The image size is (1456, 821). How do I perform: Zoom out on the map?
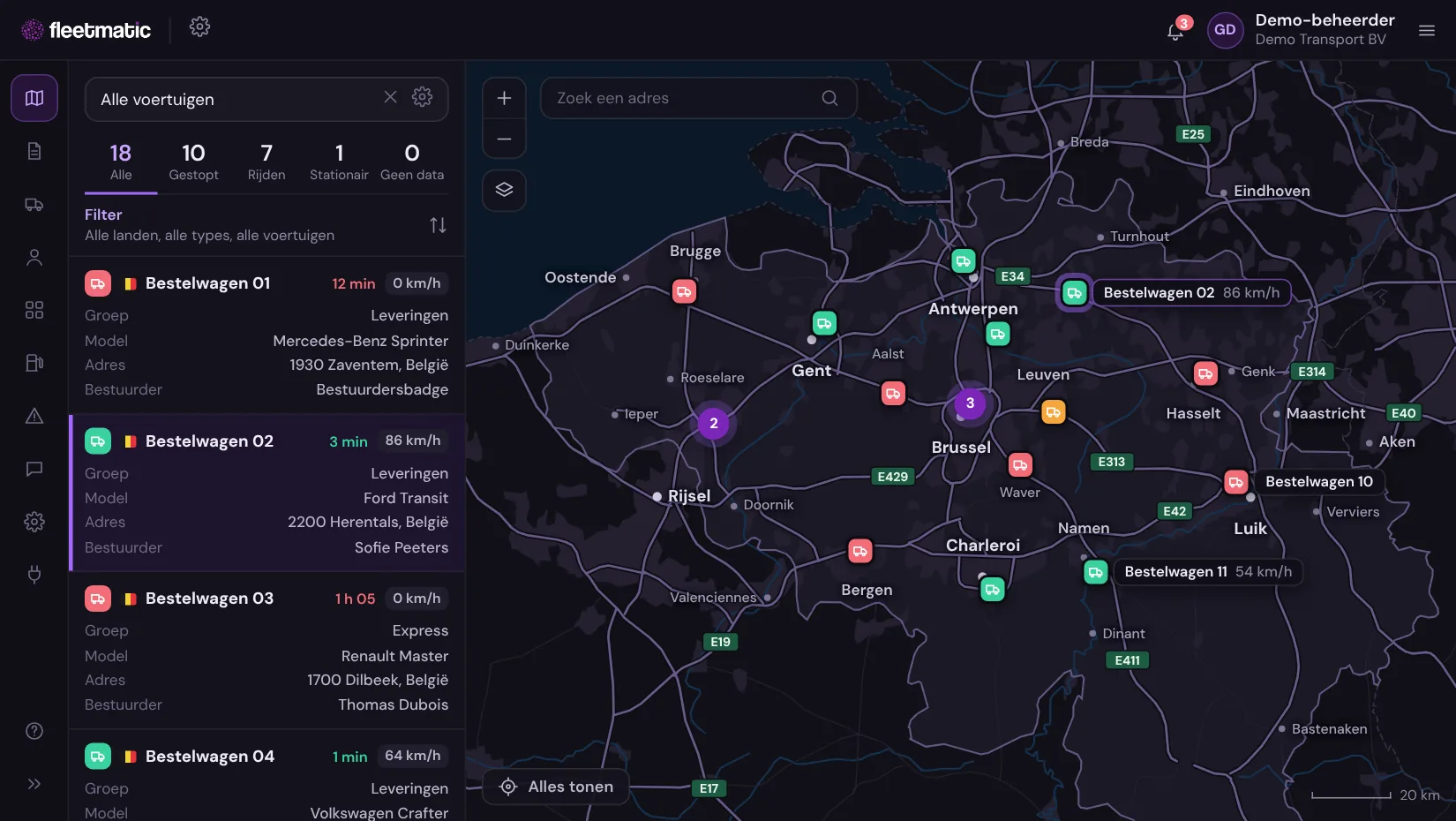tap(504, 139)
